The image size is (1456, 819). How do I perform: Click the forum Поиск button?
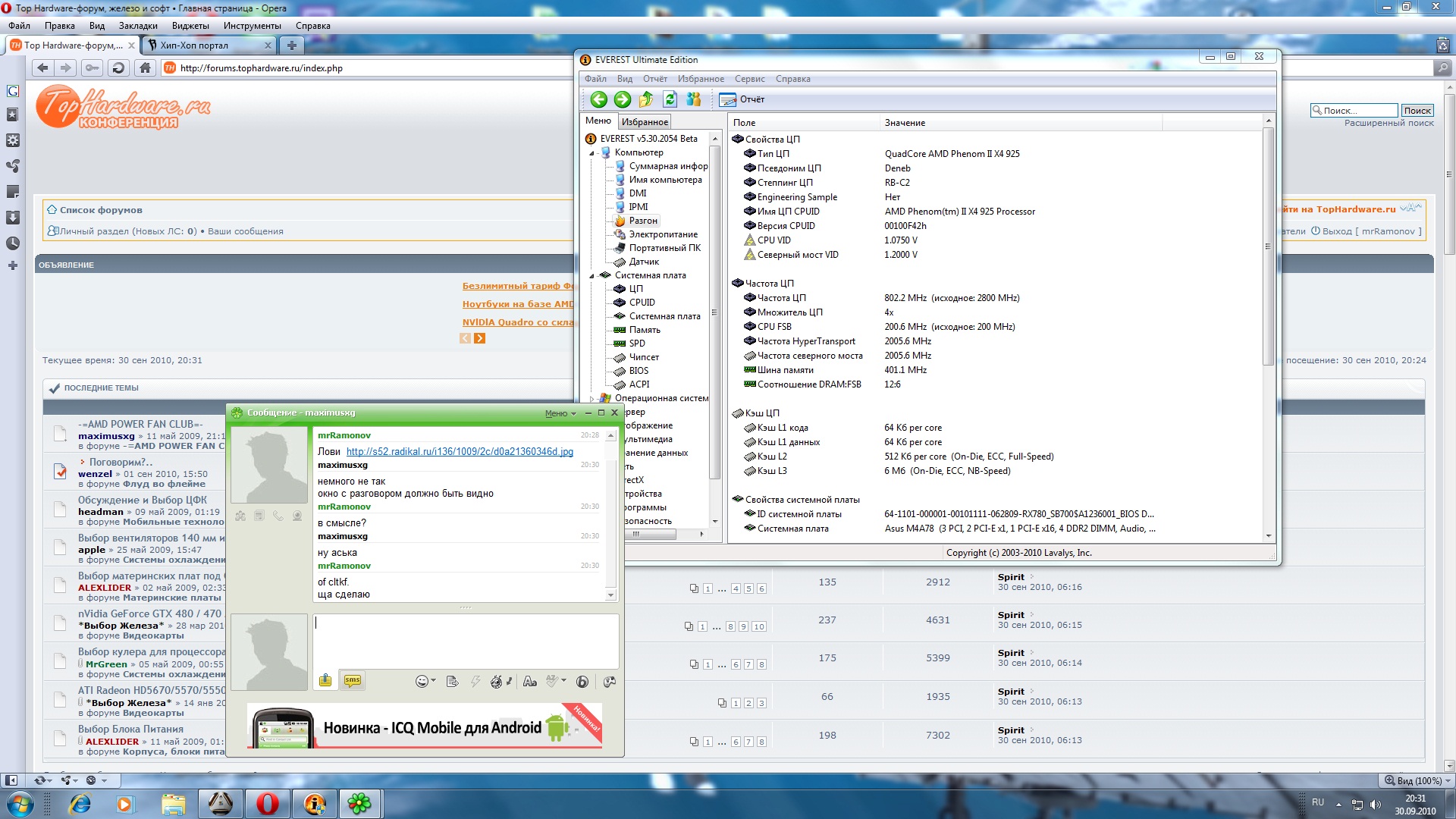click(1417, 111)
